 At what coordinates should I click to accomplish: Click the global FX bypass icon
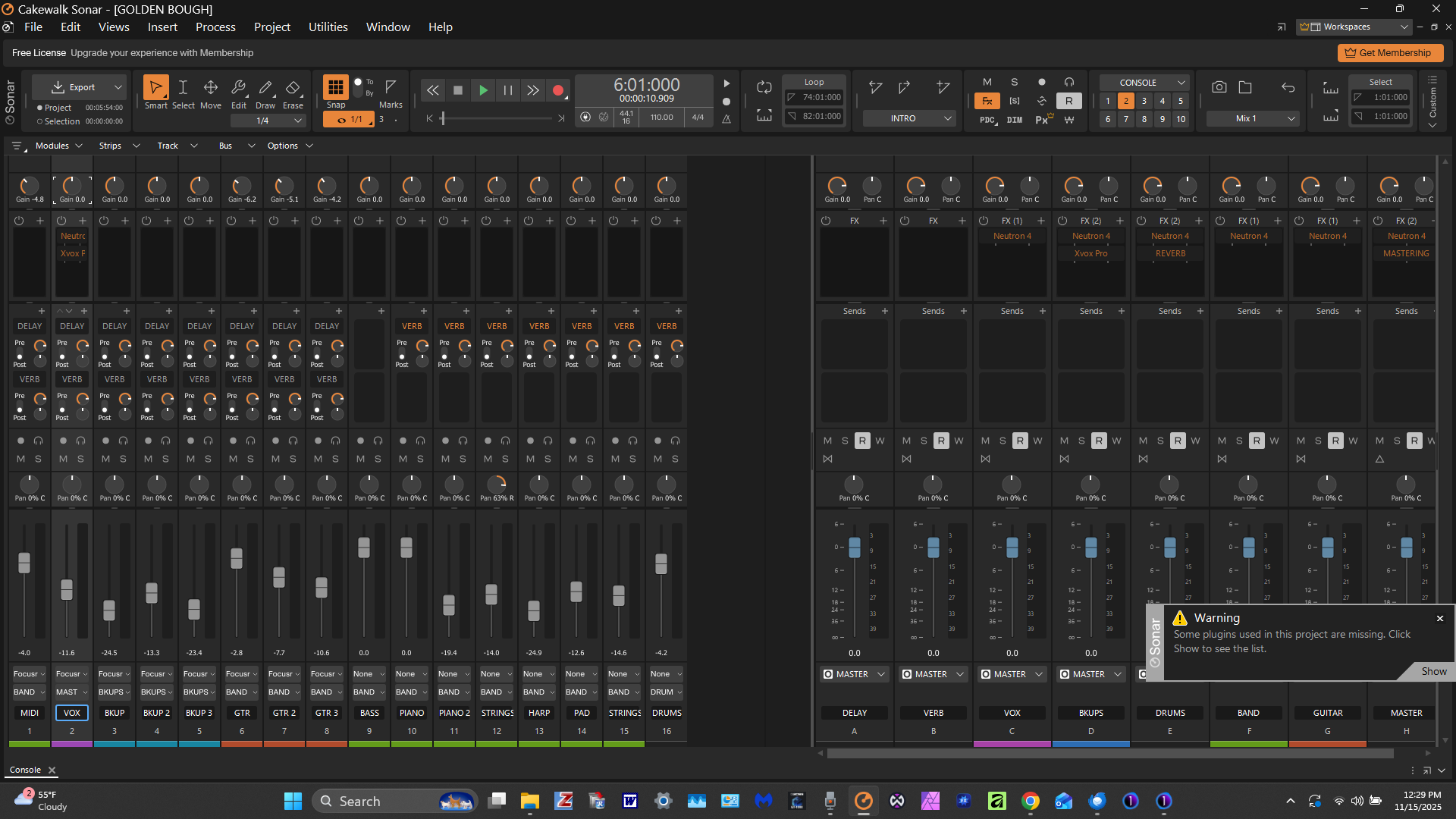tap(987, 101)
